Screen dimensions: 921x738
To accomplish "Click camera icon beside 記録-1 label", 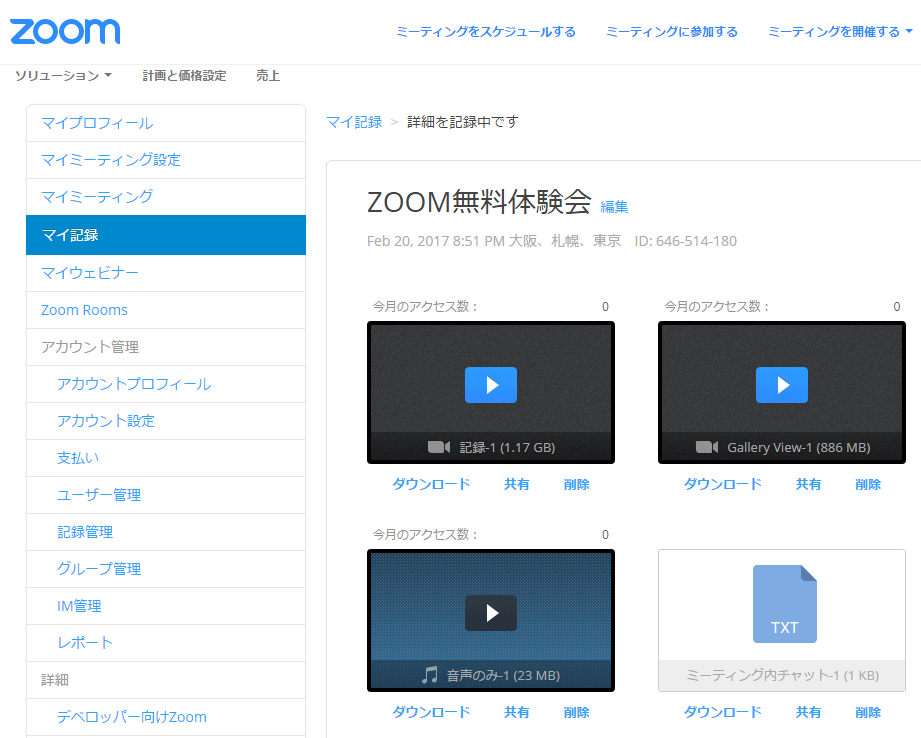I will tap(439, 447).
